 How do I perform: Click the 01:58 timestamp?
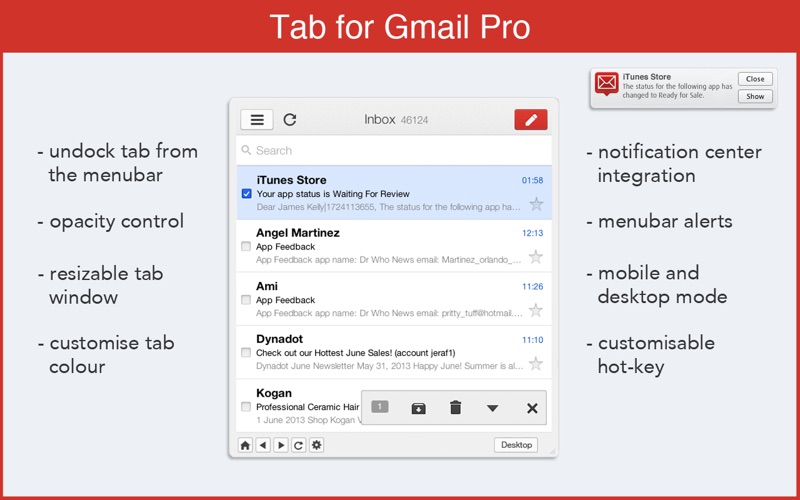click(532, 180)
